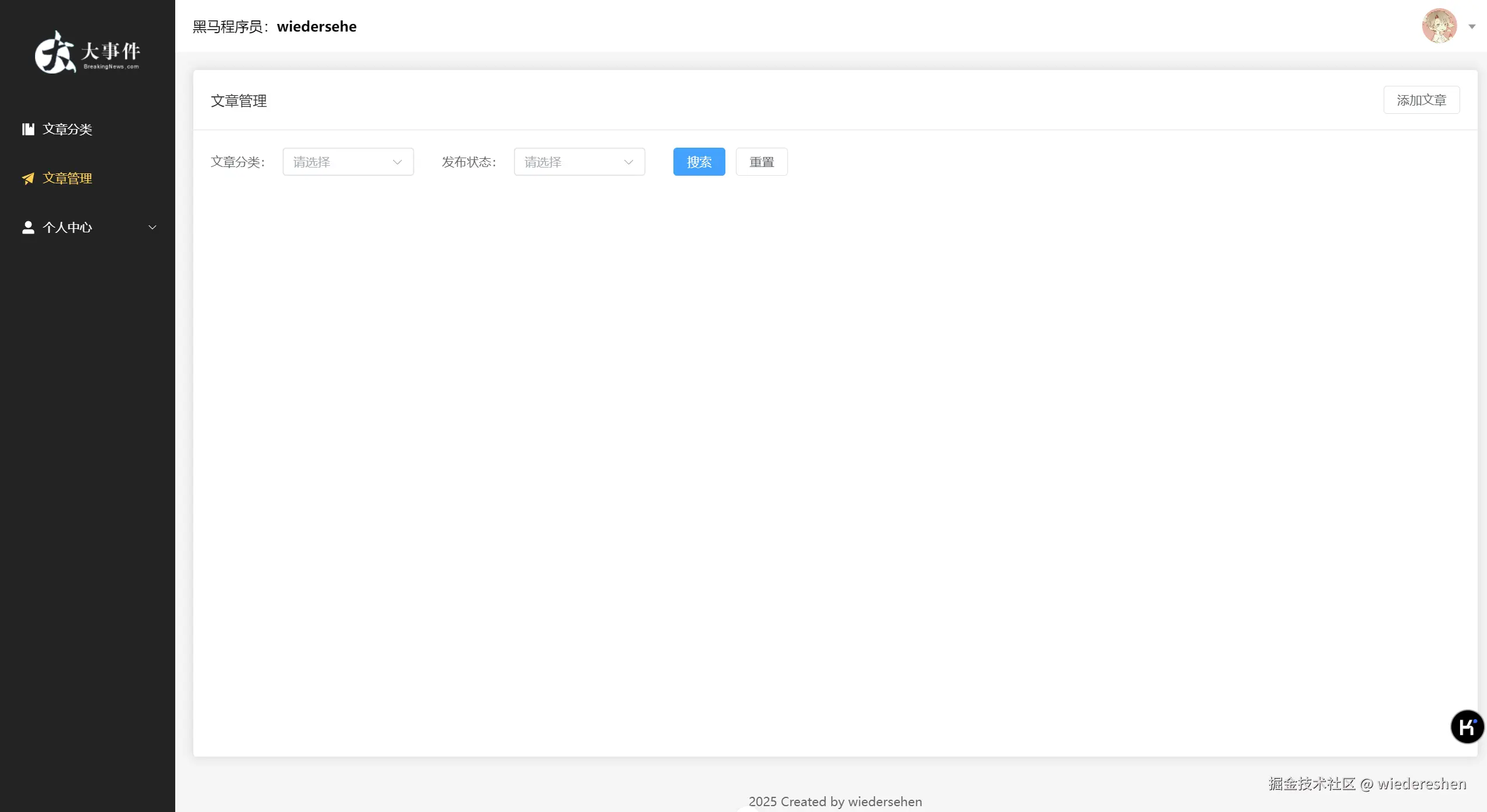Image resolution: width=1487 pixels, height=812 pixels.
Task: Click the paper plane icon beside 文章管理
Action: pos(28,178)
